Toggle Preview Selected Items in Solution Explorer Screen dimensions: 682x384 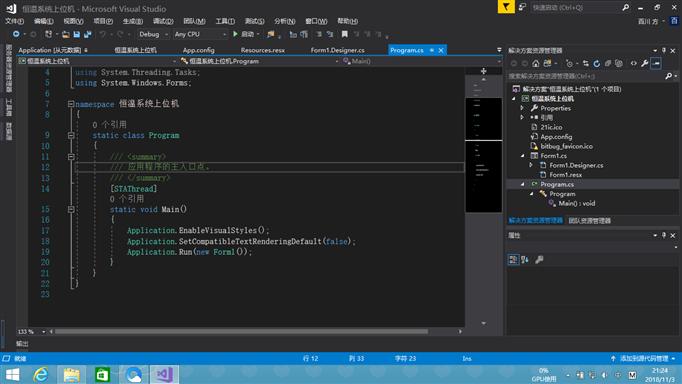click(x=656, y=63)
